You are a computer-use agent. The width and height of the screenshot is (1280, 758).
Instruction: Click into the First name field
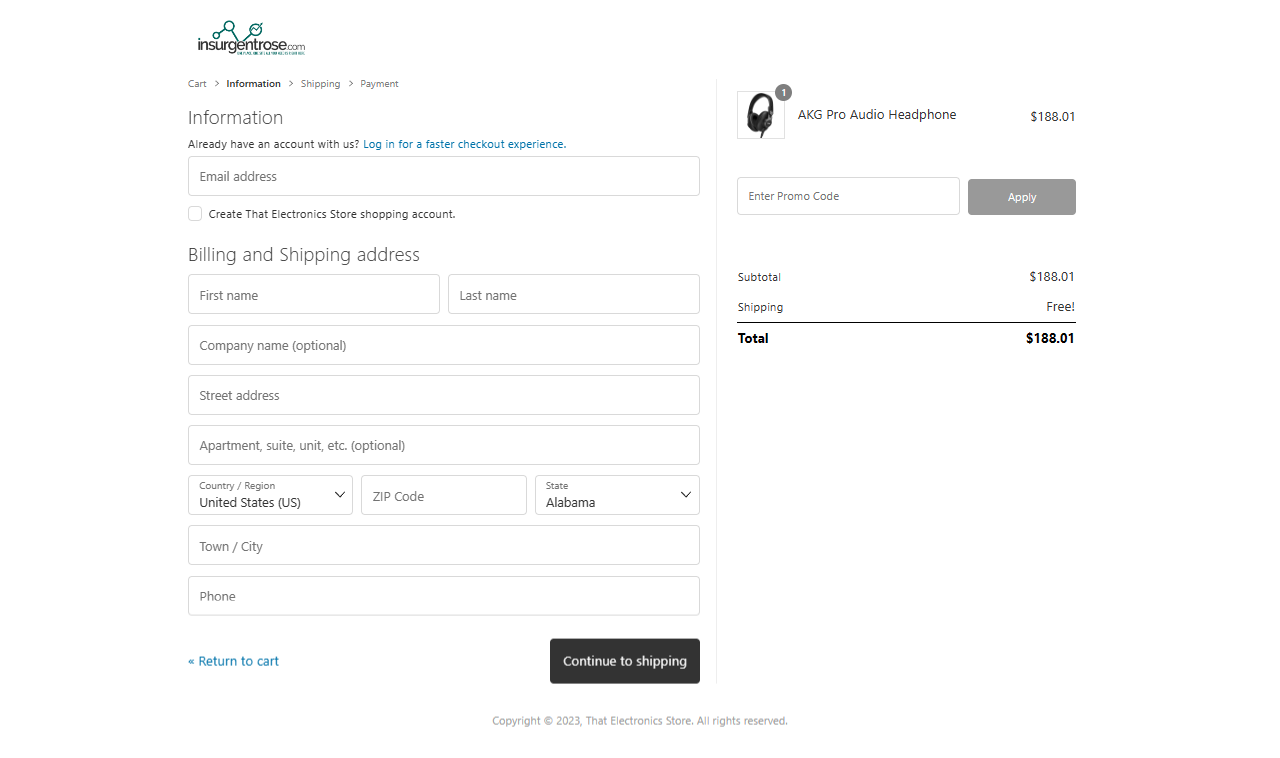(x=314, y=295)
